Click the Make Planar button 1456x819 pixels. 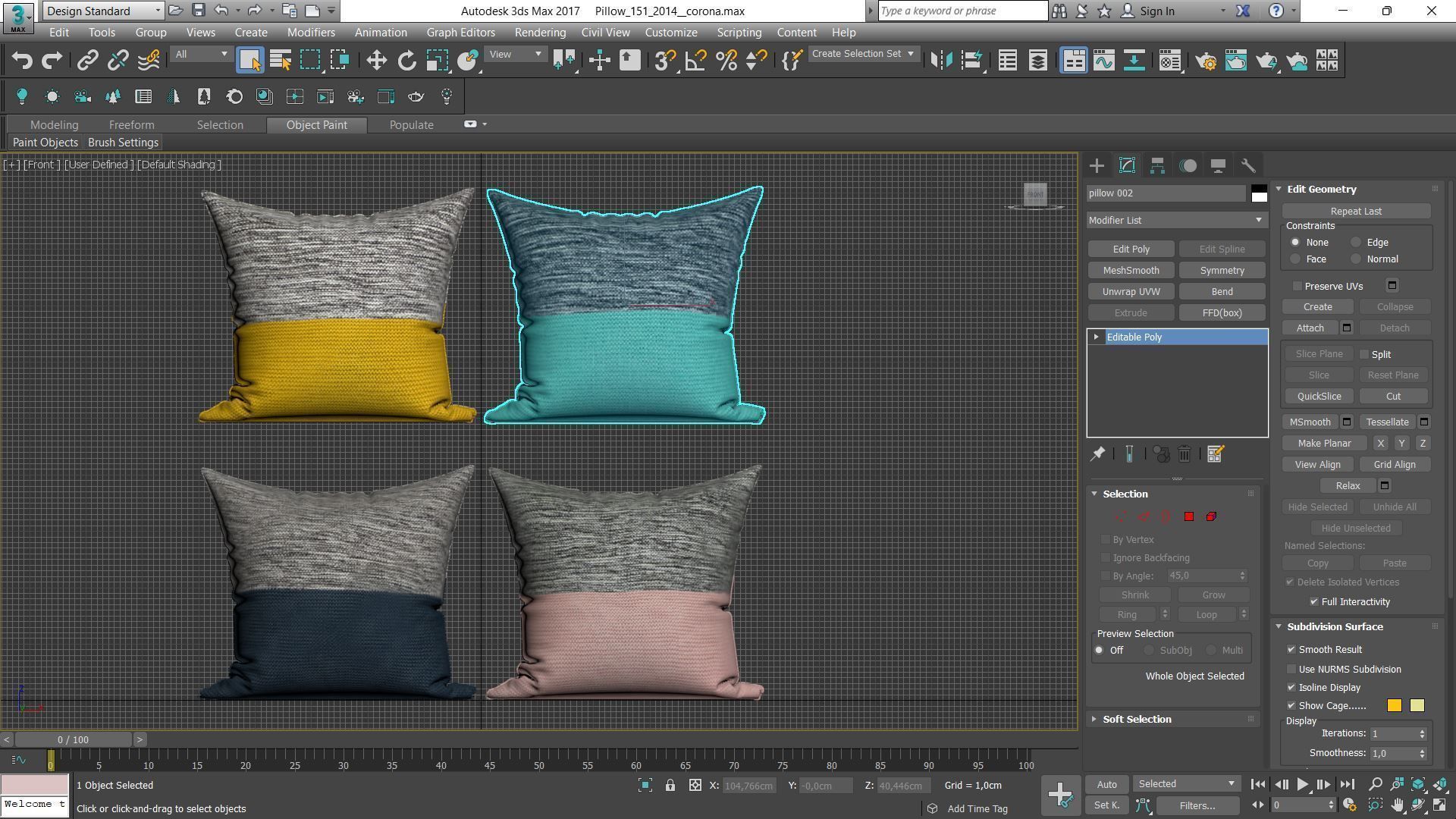coord(1324,444)
